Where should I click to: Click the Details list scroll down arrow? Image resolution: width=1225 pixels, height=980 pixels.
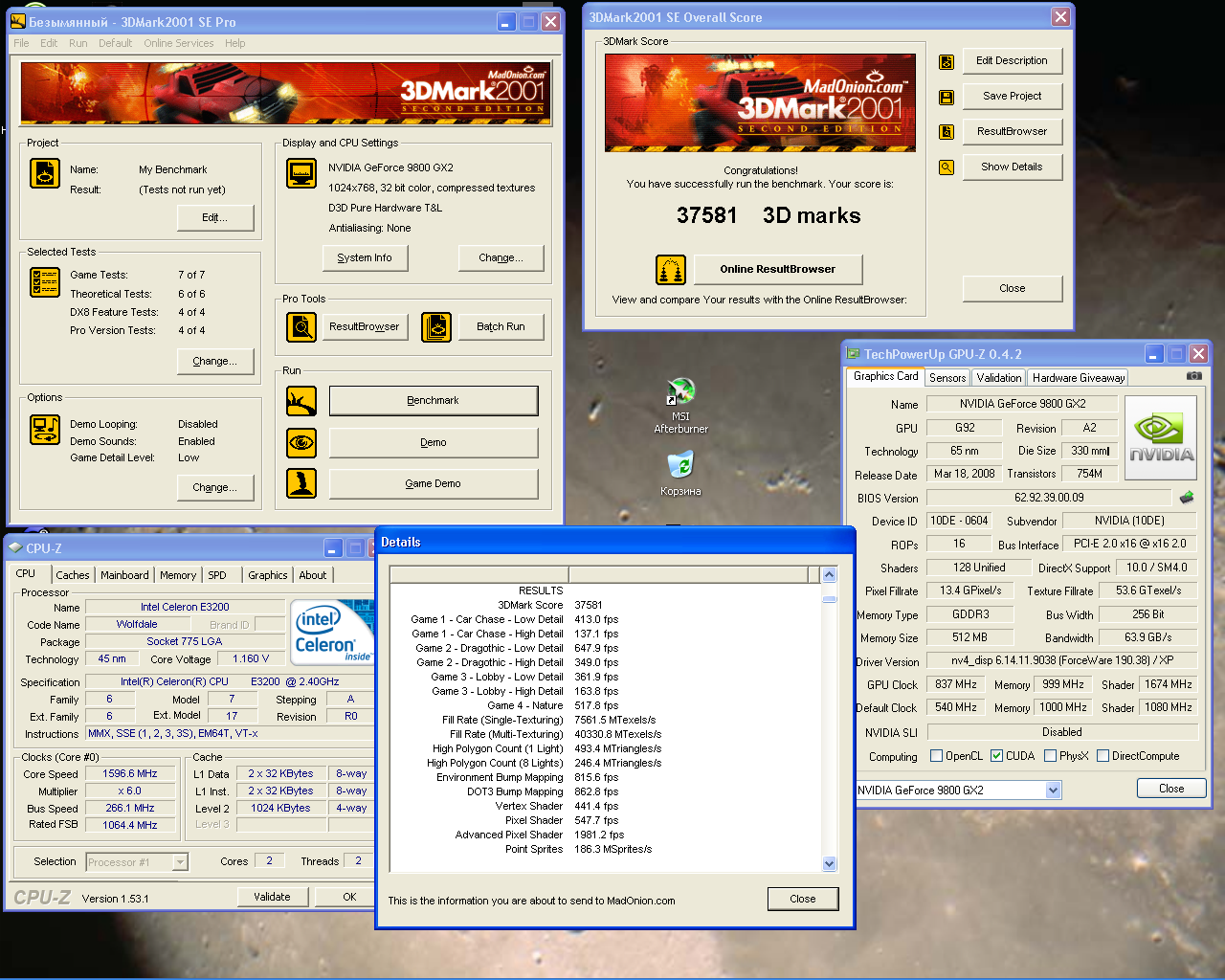(x=829, y=863)
